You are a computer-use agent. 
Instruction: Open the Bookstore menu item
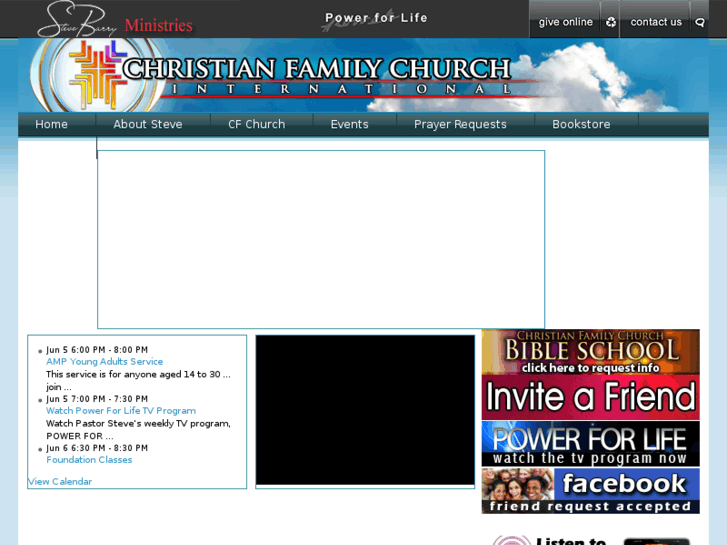tap(581, 124)
